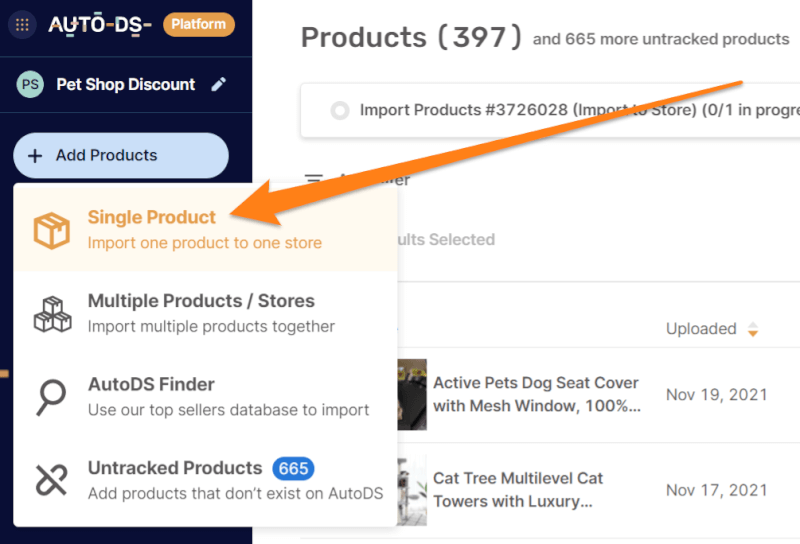
Task: Select AutoDS Finder menu entry
Action: point(151,384)
